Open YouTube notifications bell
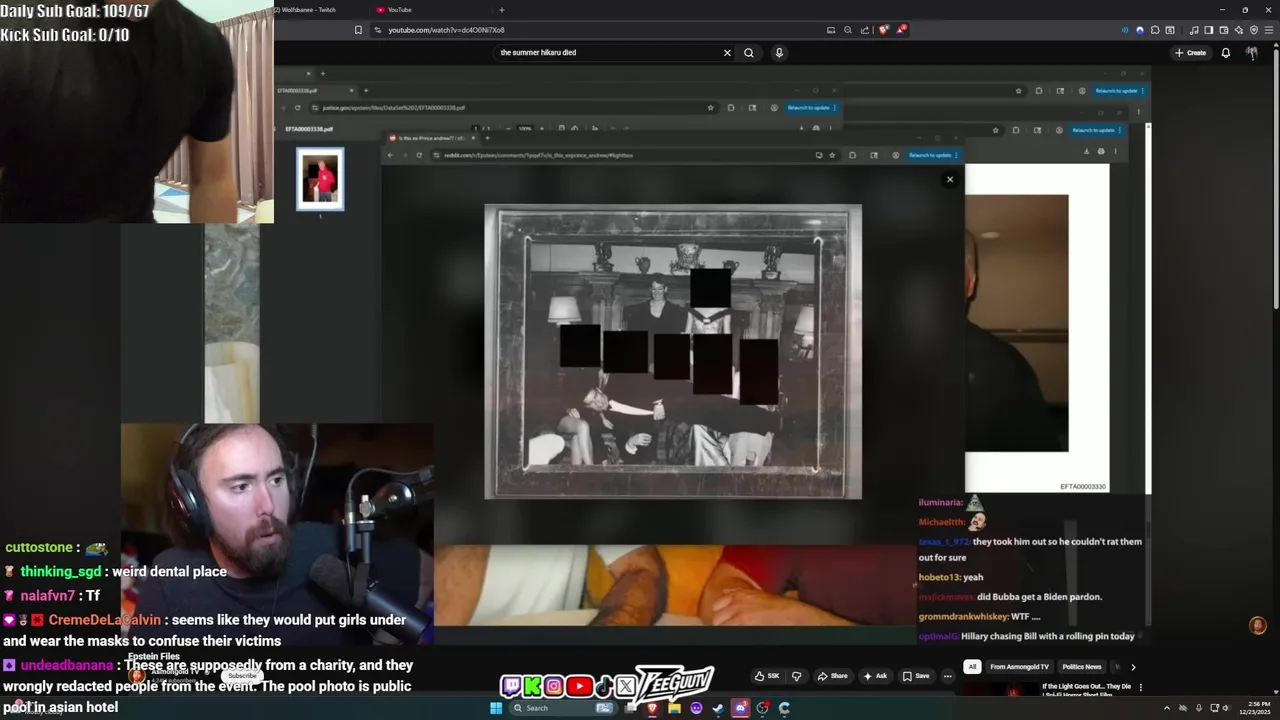 (x=1226, y=53)
